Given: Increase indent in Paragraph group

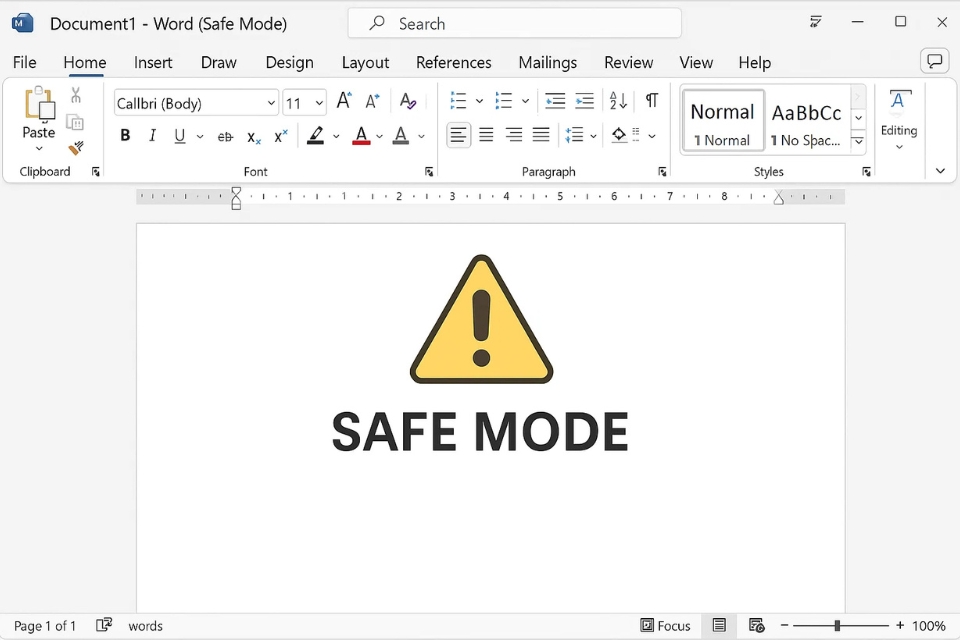Looking at the screenshot, I should coord(585,101).
